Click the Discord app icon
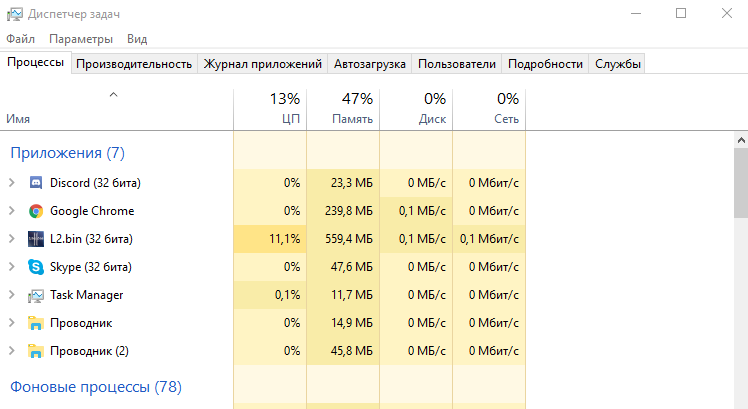This screenshot has height=409, width=748. (x=36, y=183)
